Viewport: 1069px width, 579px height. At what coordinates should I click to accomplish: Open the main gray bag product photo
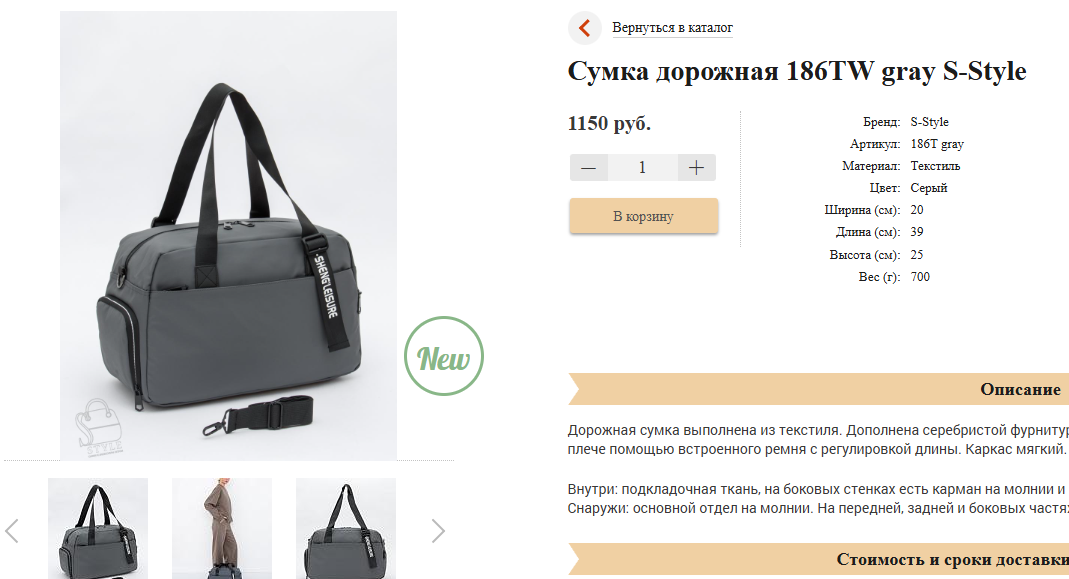coord(228,235)
